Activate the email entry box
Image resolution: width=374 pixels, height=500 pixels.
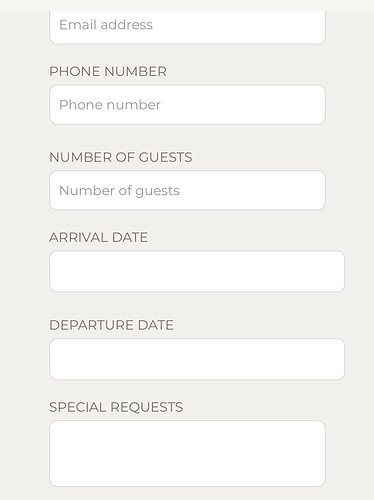187,26
